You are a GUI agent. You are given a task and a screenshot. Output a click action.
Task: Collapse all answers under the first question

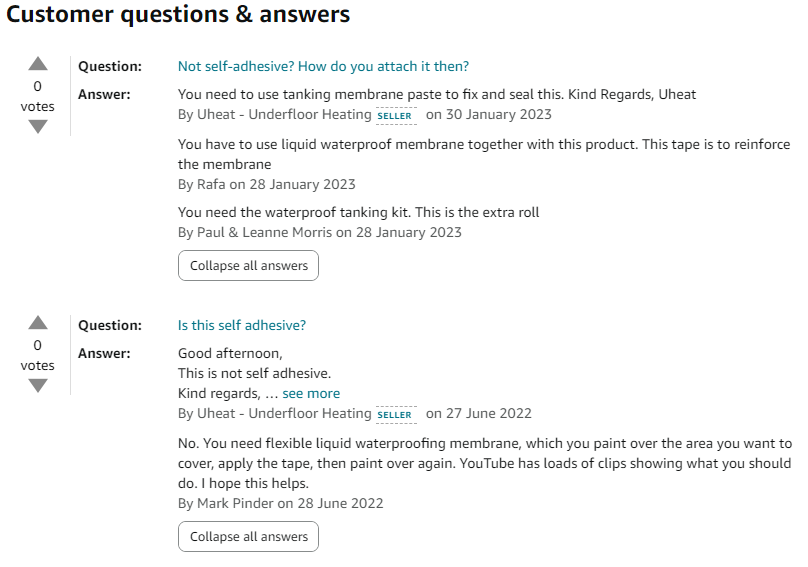248,266
